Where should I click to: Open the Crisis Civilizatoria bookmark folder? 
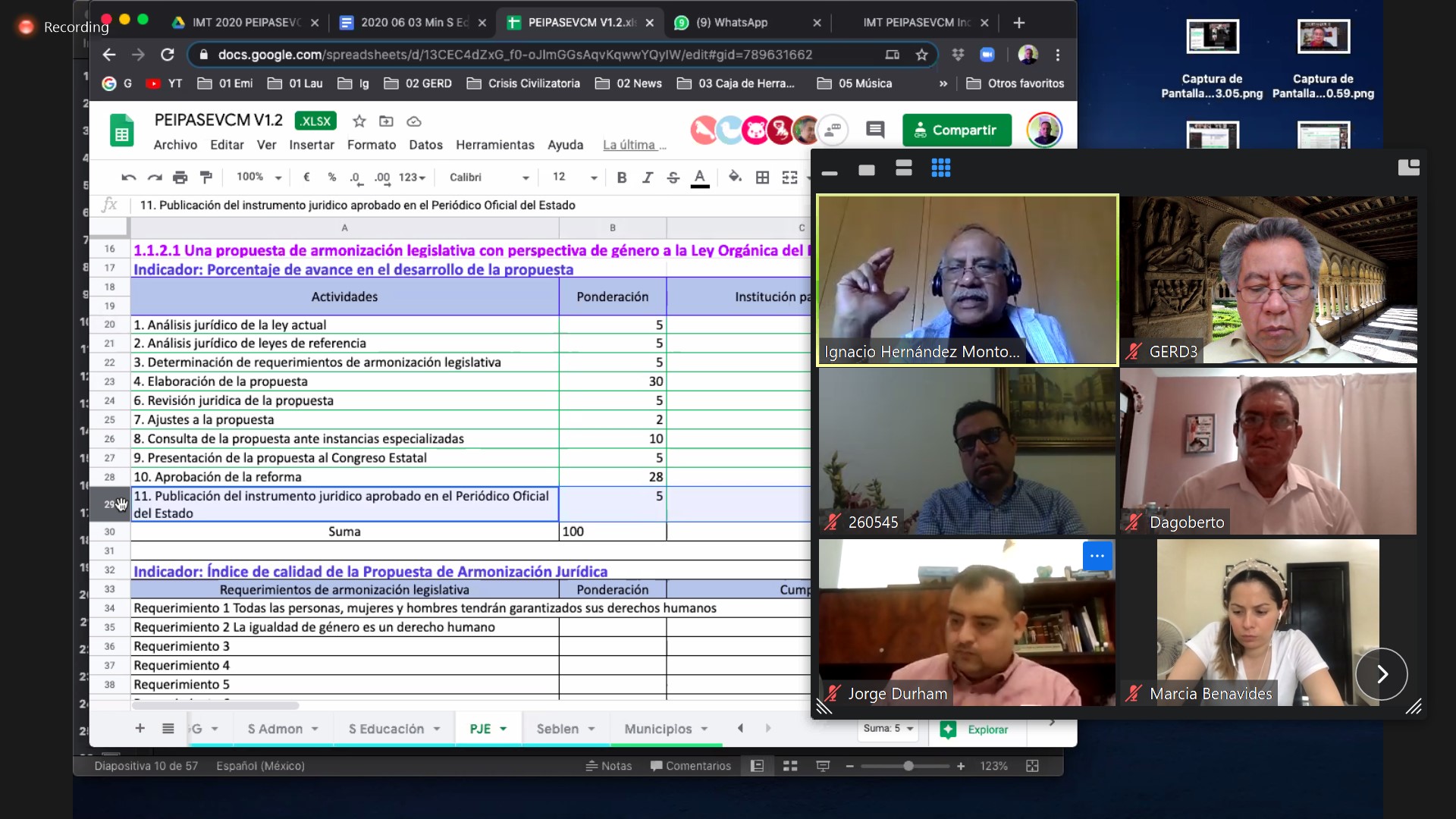coord(523,83)
